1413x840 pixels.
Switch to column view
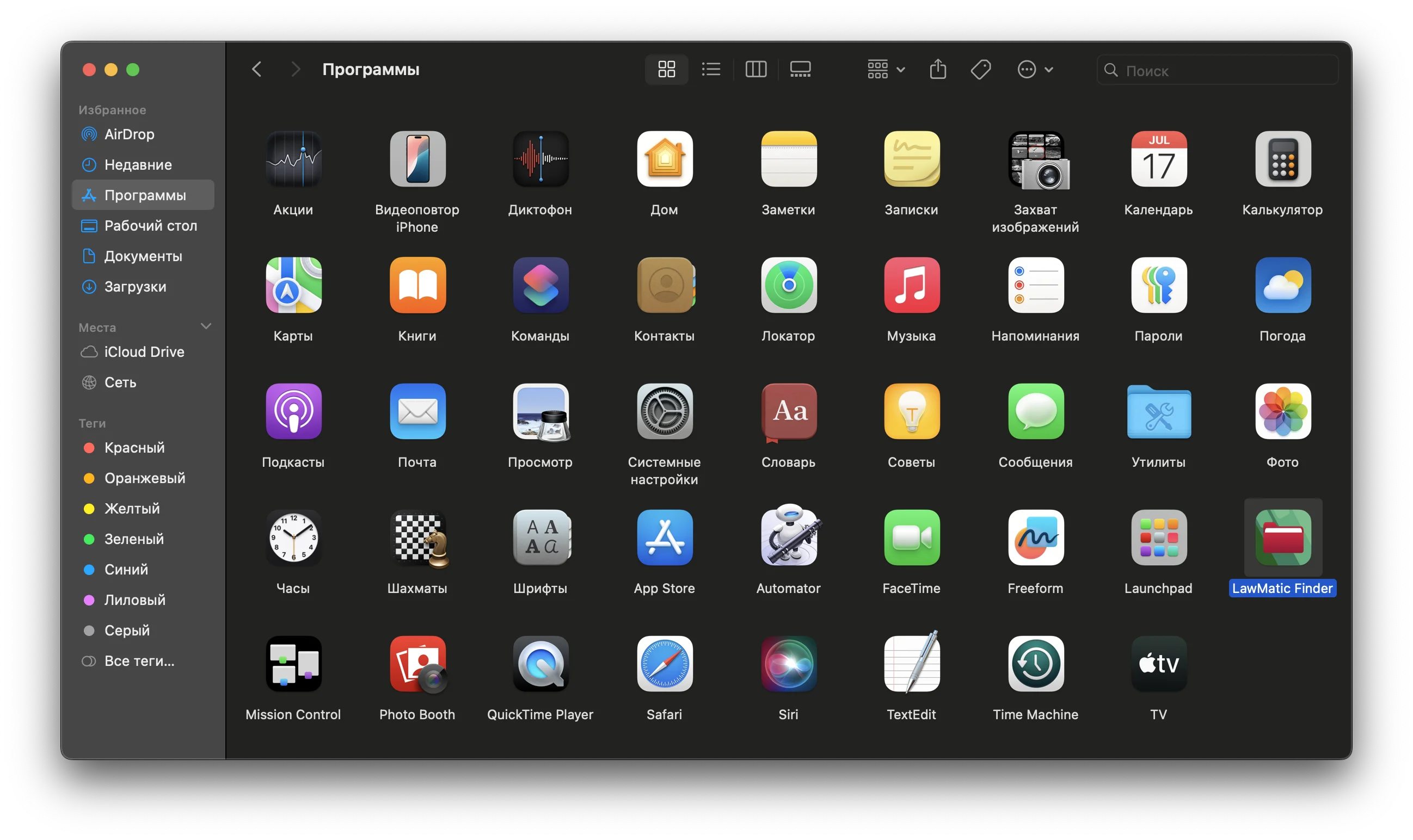(x=756, y=70)
